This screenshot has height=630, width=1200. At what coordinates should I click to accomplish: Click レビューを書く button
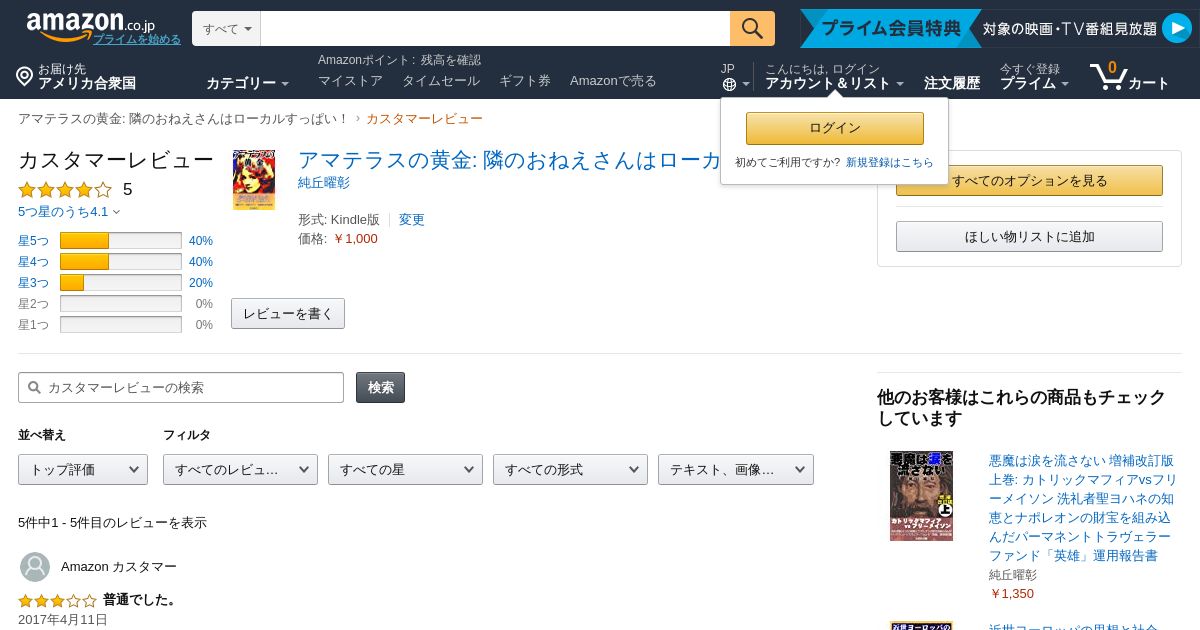pos(288,313)
